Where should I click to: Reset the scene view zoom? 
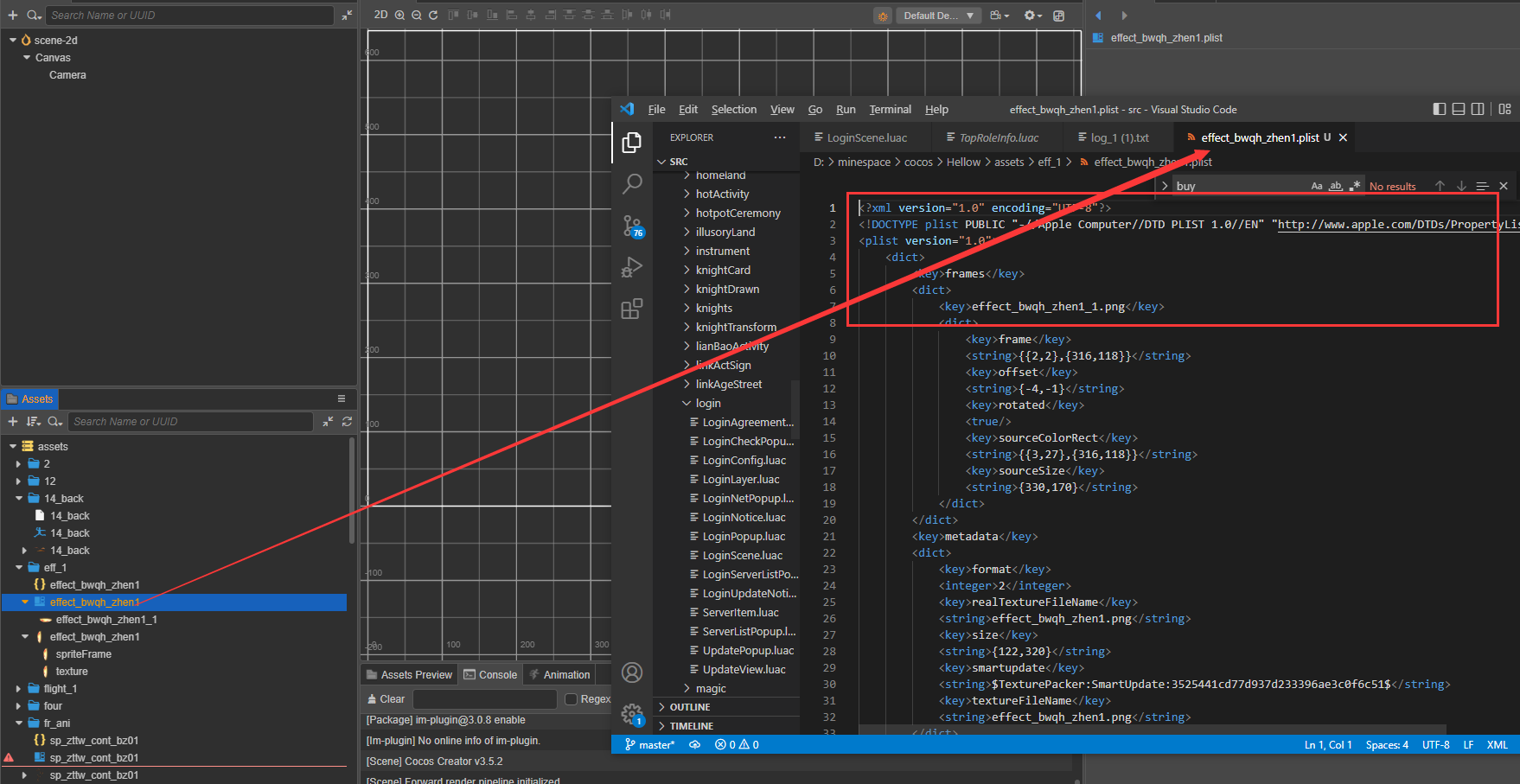(x=433, y=15)
